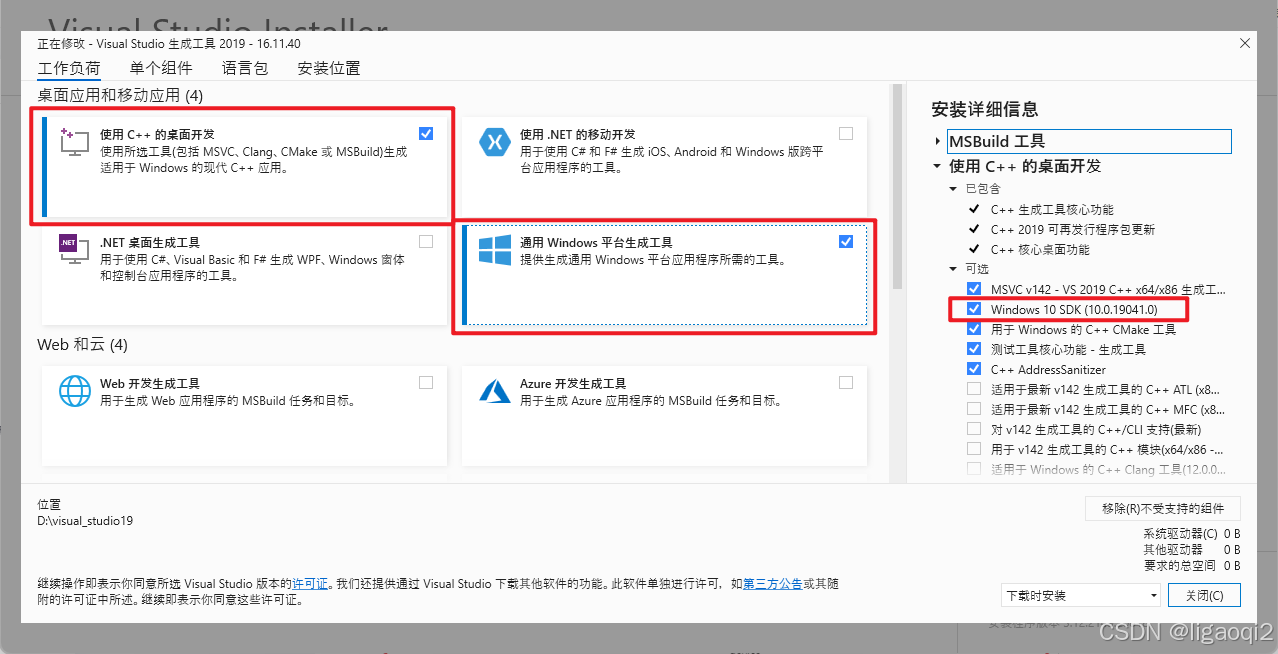1278x654 pixels.
Task: Check 使用 .NET 的移动开发 workload checkbox
Action: point(846,133)
